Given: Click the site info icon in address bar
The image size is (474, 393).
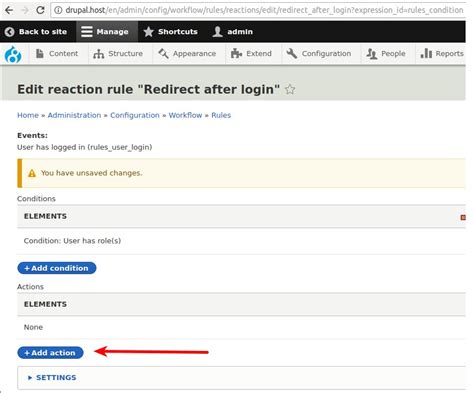Looking at the screenshot, I should (58, 10).
